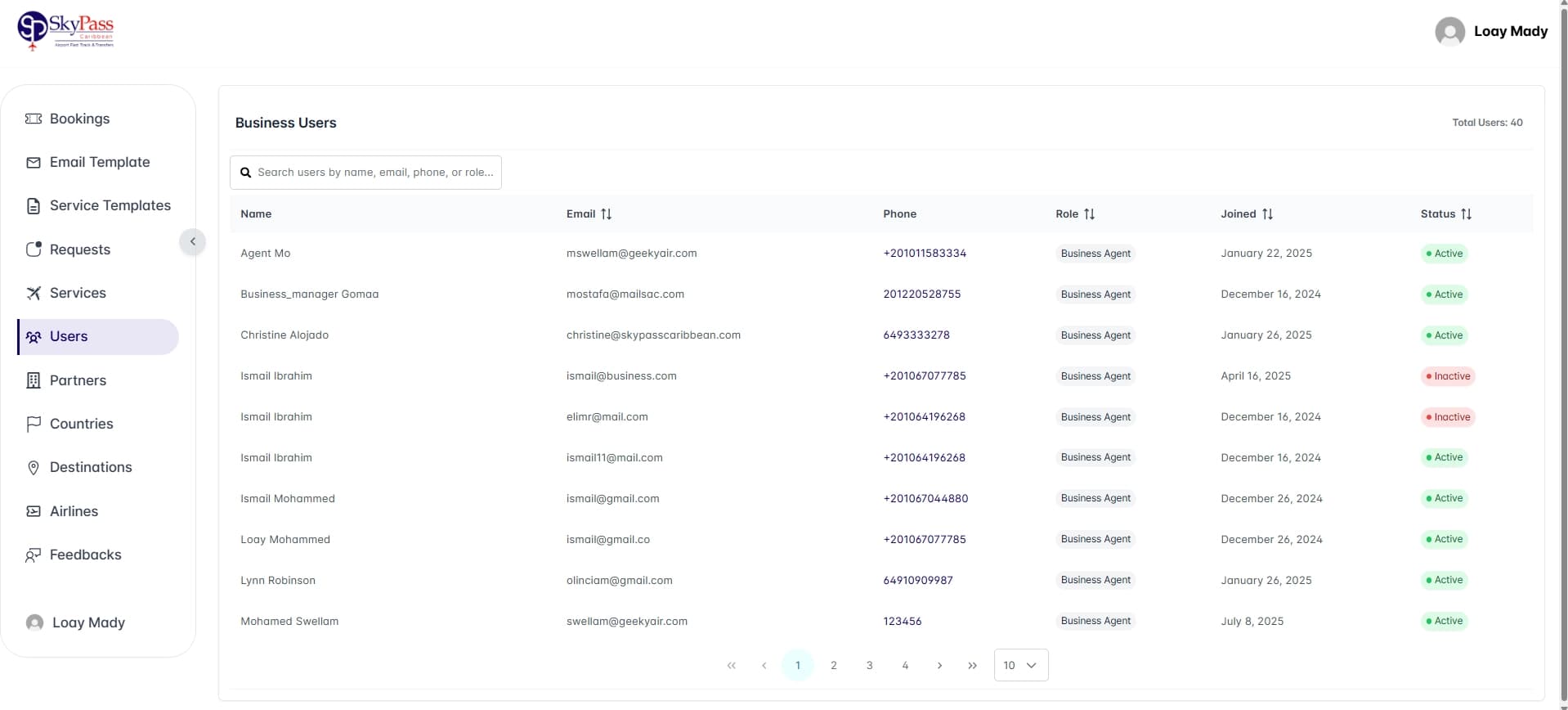Go to next page of users
Image resolution: width=1568 pixels, height=710 pixels.
point(939,666)
